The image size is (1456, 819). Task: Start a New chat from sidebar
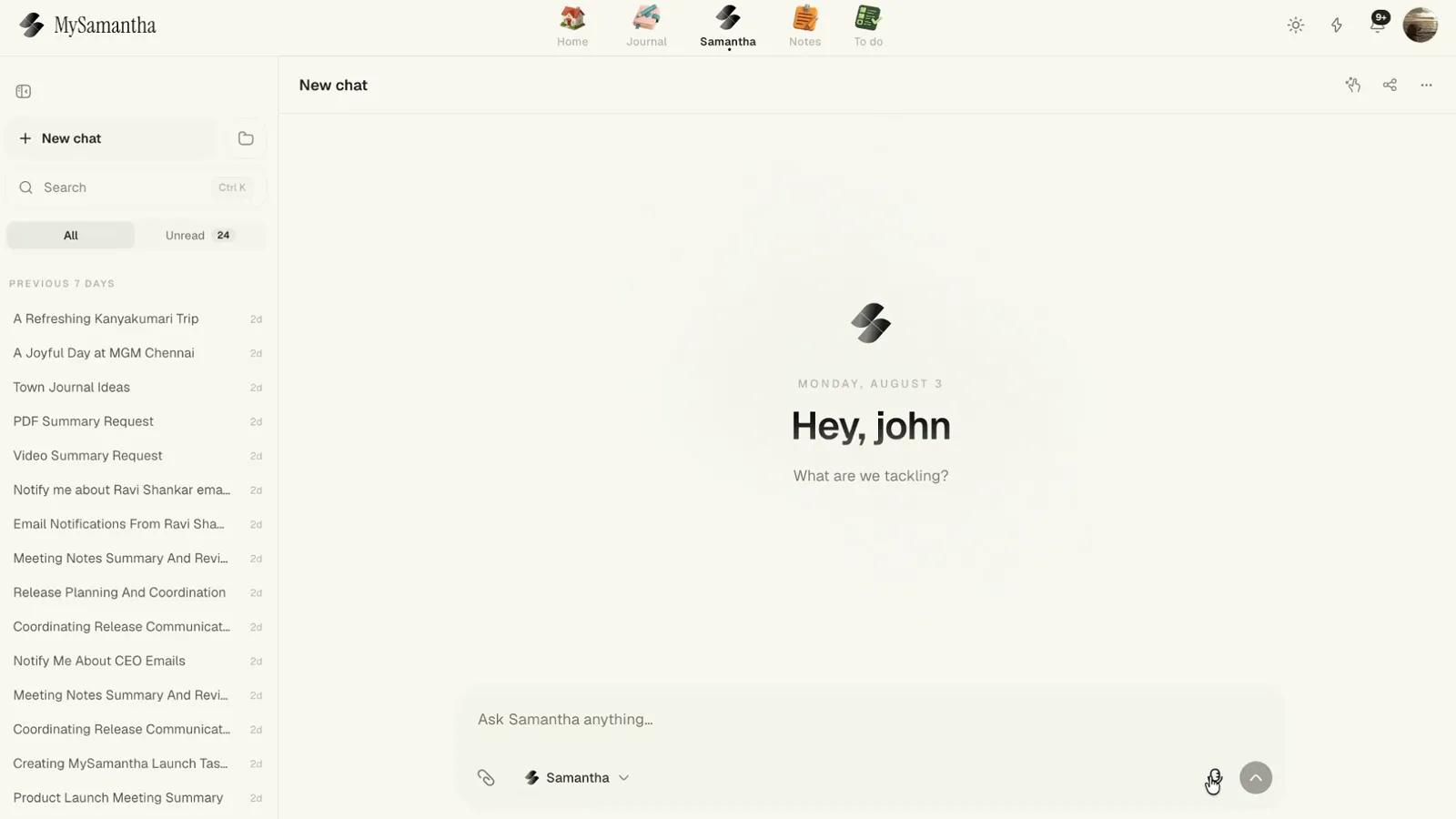(112, 138)
